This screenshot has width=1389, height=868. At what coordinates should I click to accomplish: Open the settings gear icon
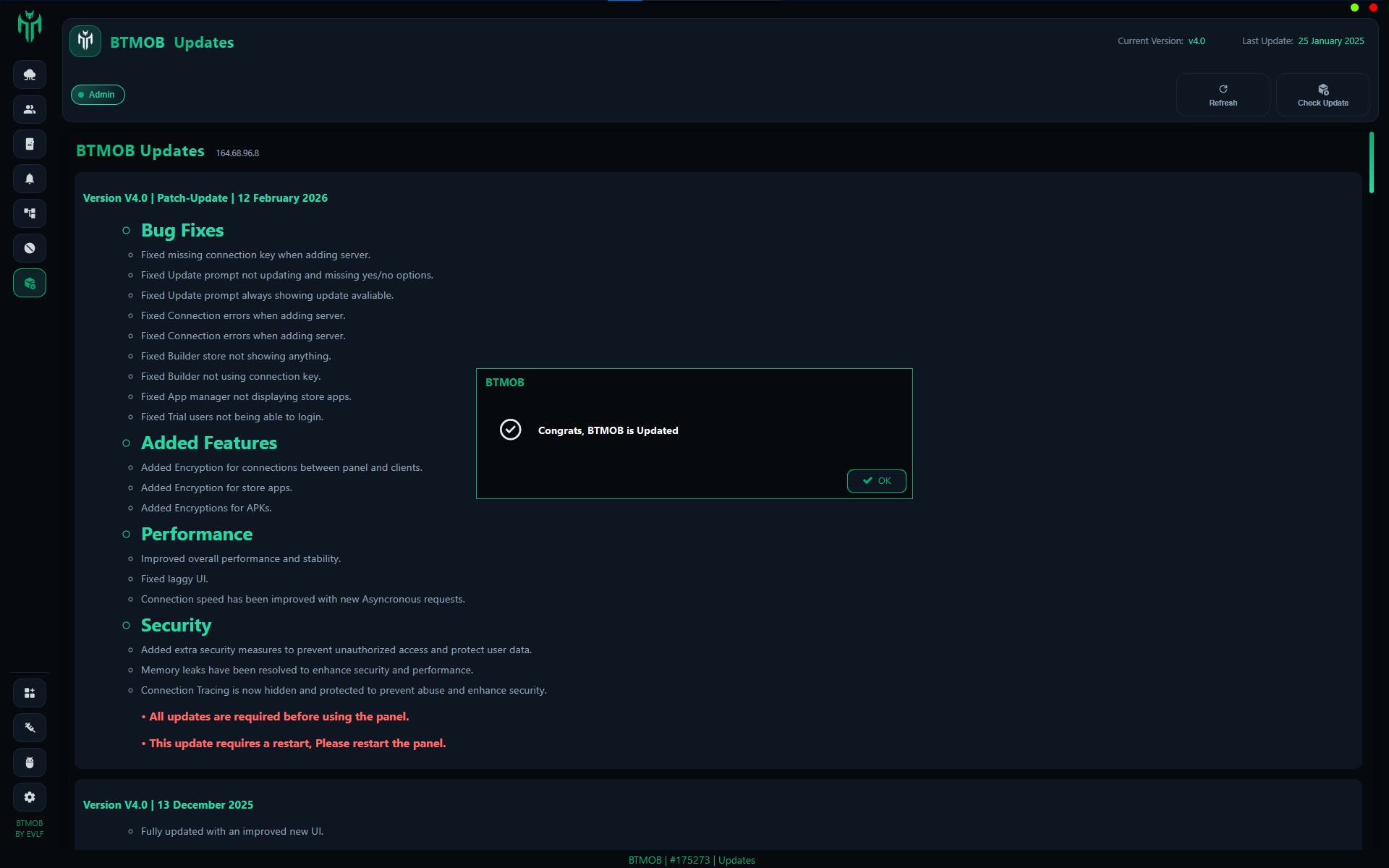(30, 797)
